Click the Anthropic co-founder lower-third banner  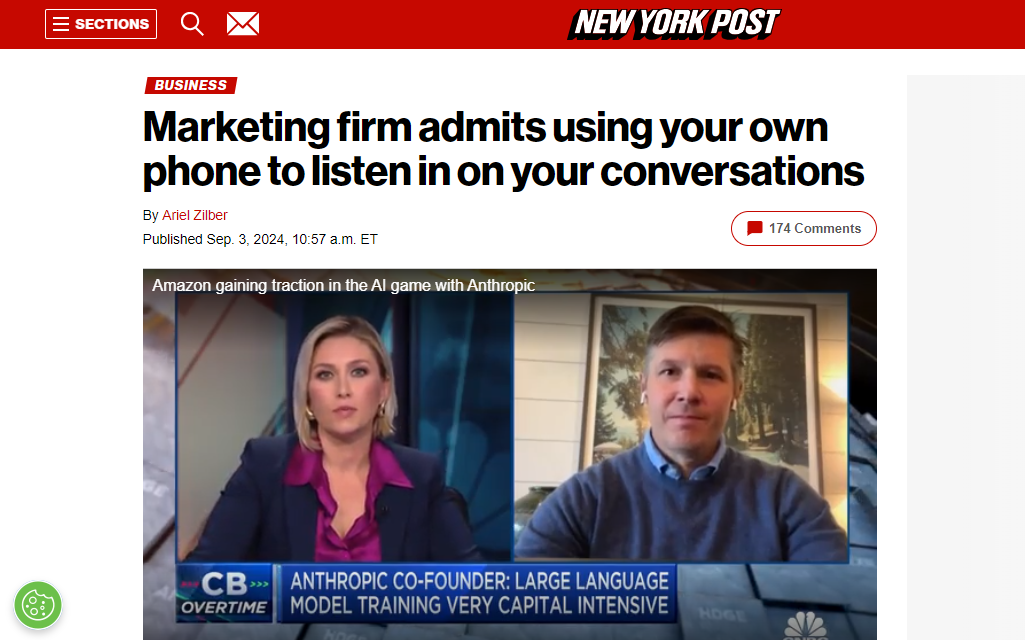[x=479, y=593]
